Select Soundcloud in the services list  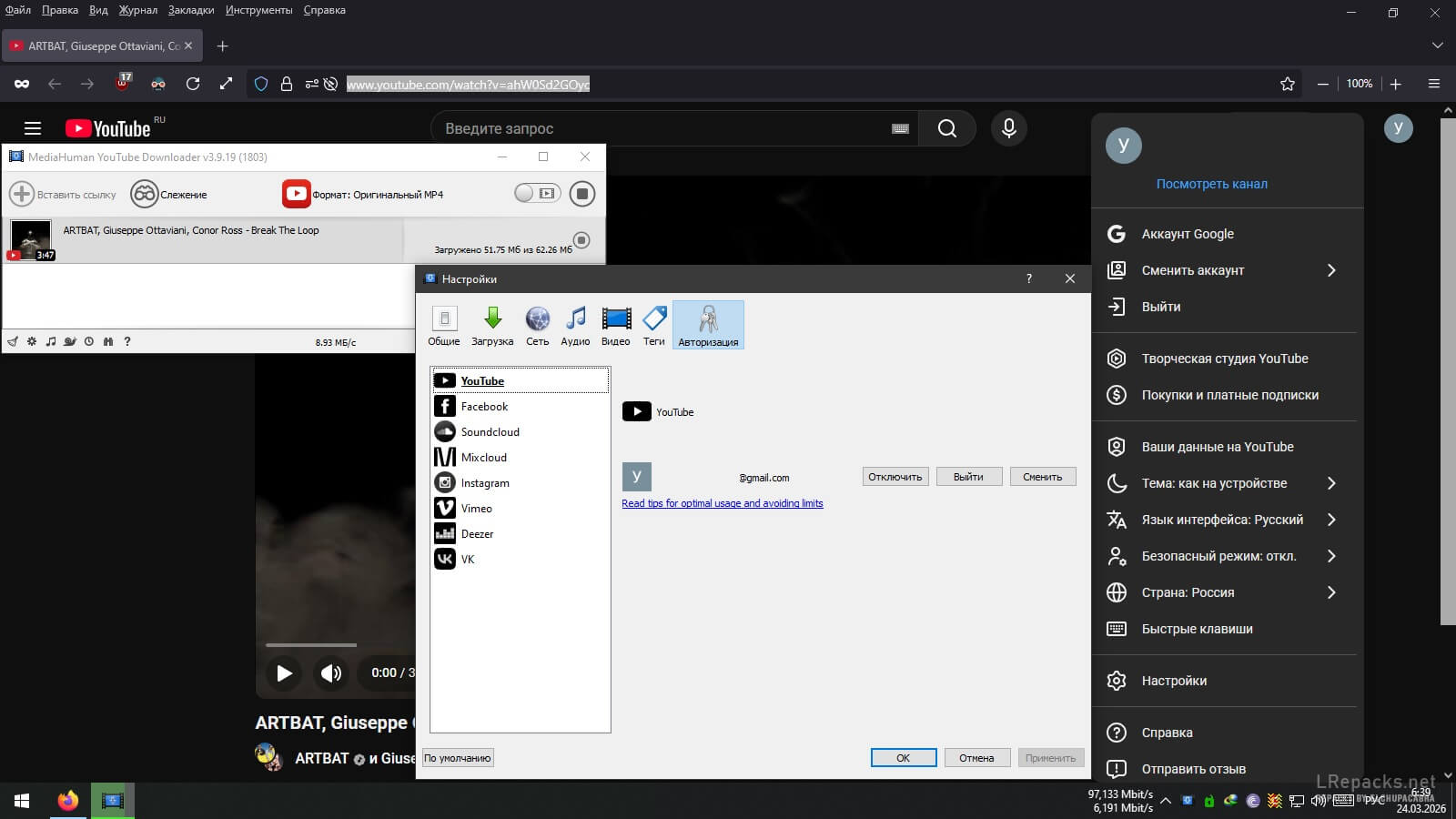(490, 432)
